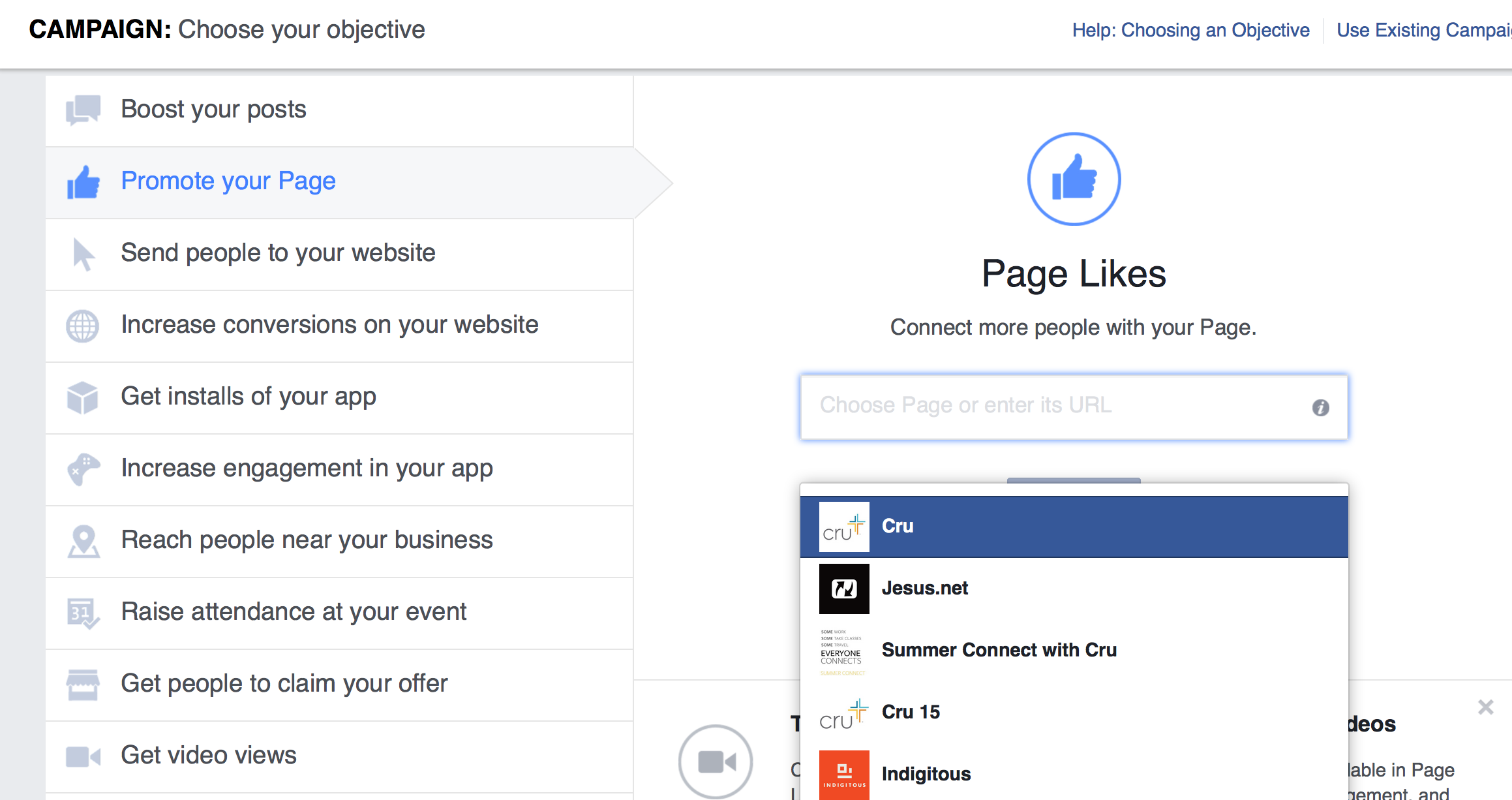Click the Cru 15 logo thumbnail
1512x800 pixels.
point(844,713)
